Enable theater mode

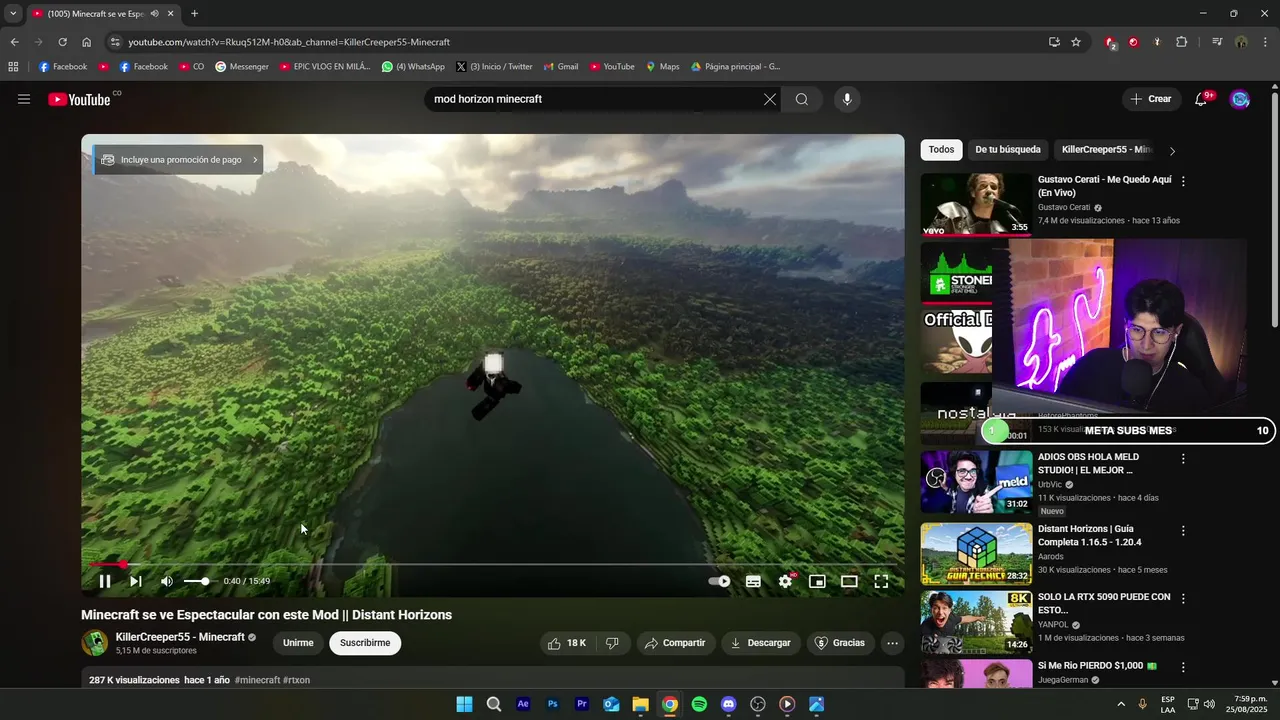849,581
